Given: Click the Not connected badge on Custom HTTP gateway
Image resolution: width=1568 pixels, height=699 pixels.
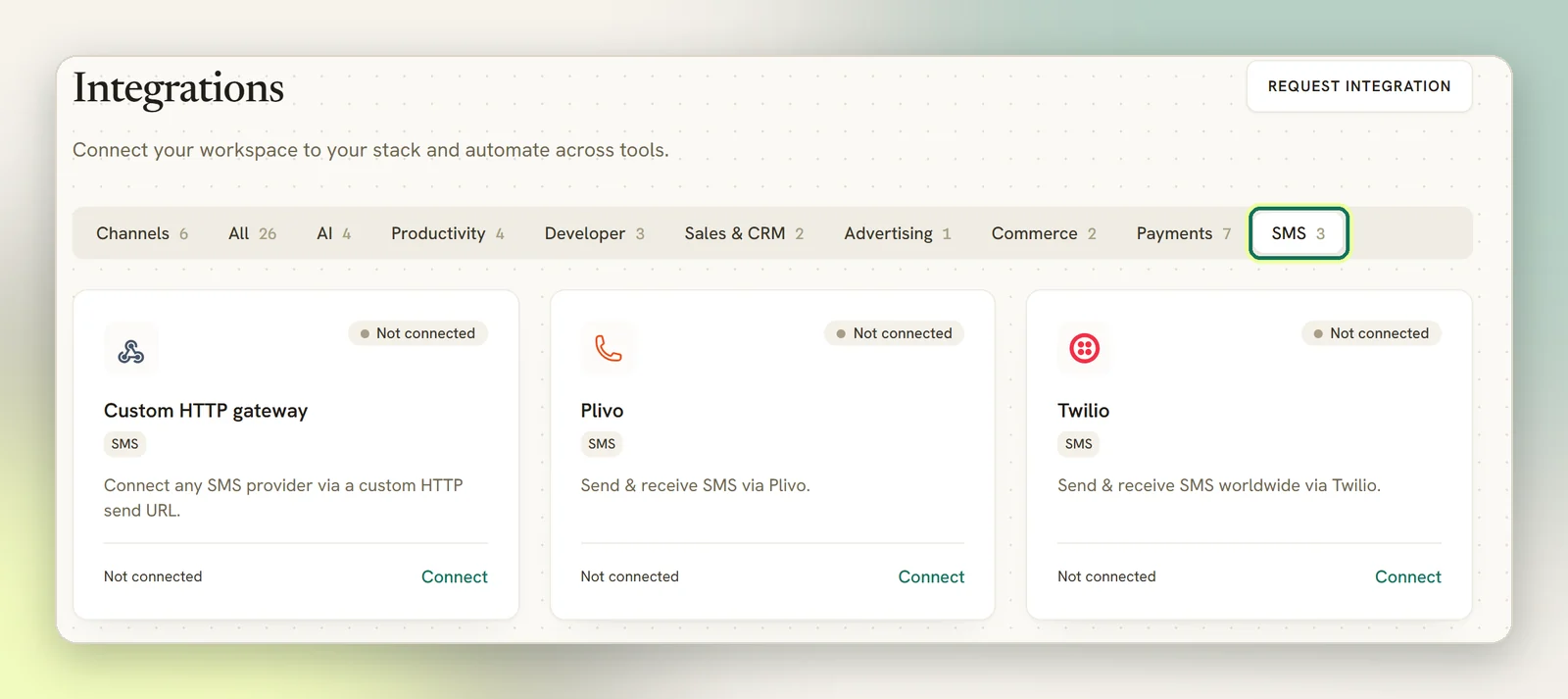Looking at the screenshot, I should click(x=418, y=333).
